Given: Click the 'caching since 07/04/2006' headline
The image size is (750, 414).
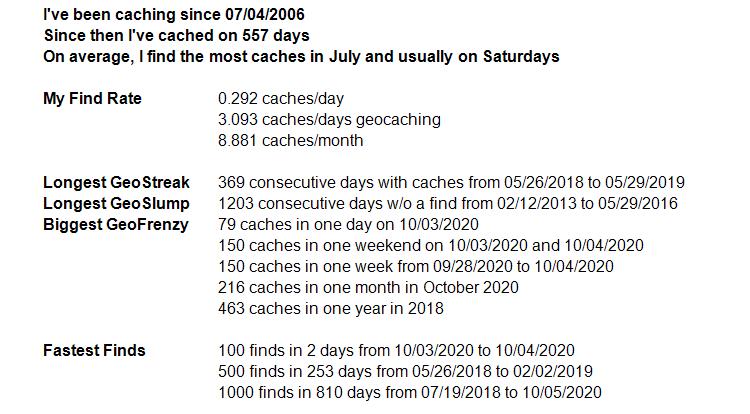Looking at the screenshot, I should click(174, 14).
